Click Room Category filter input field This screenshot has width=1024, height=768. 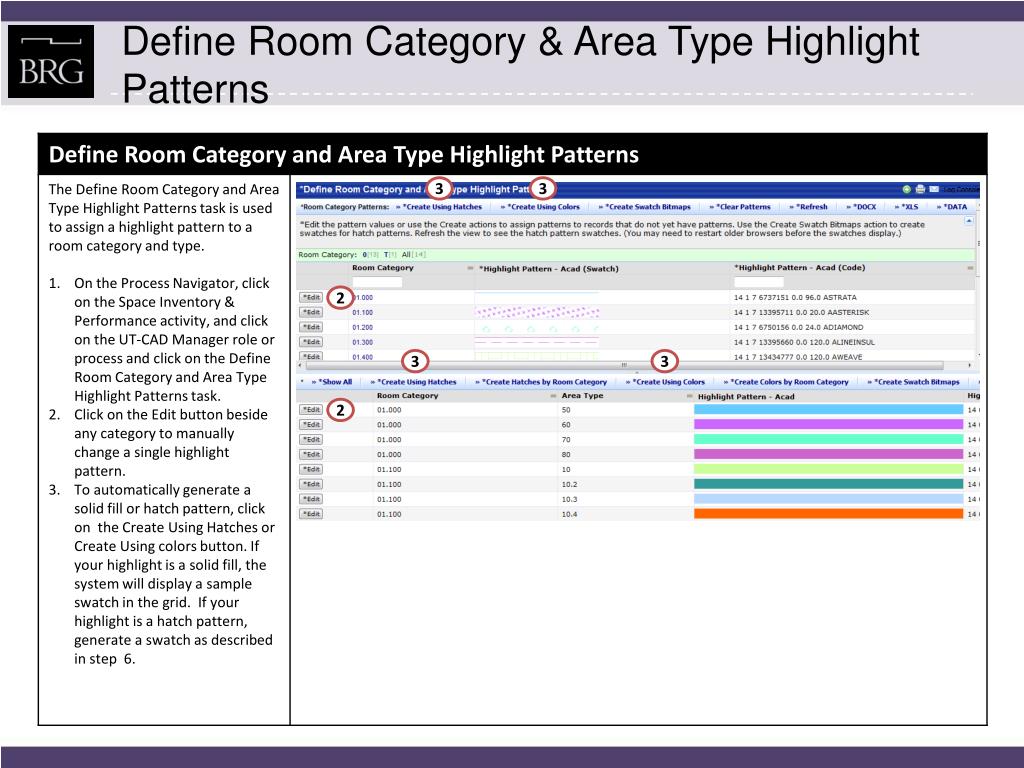click(377, 282)
